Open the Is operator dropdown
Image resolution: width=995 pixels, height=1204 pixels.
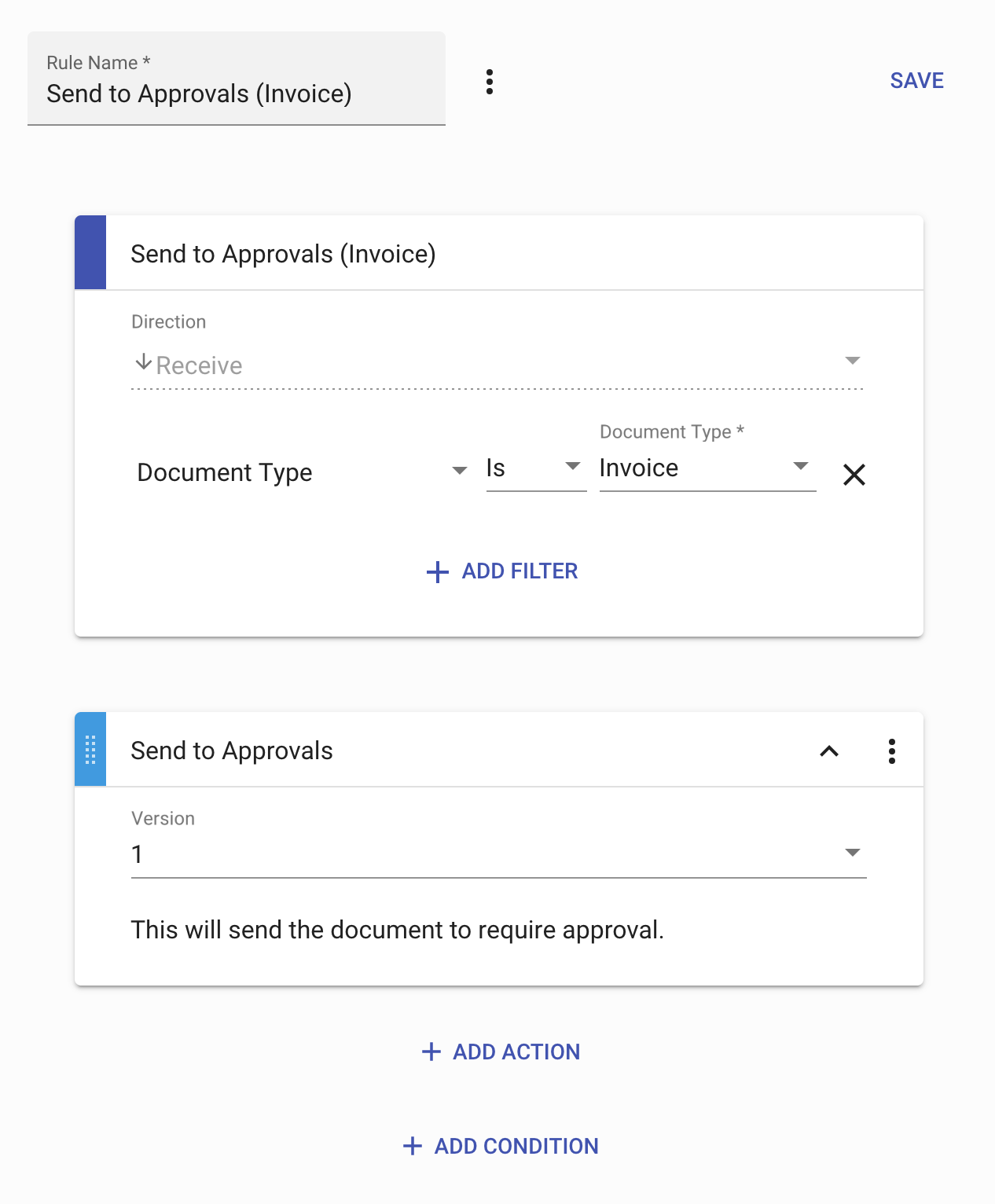click(573, 467)
